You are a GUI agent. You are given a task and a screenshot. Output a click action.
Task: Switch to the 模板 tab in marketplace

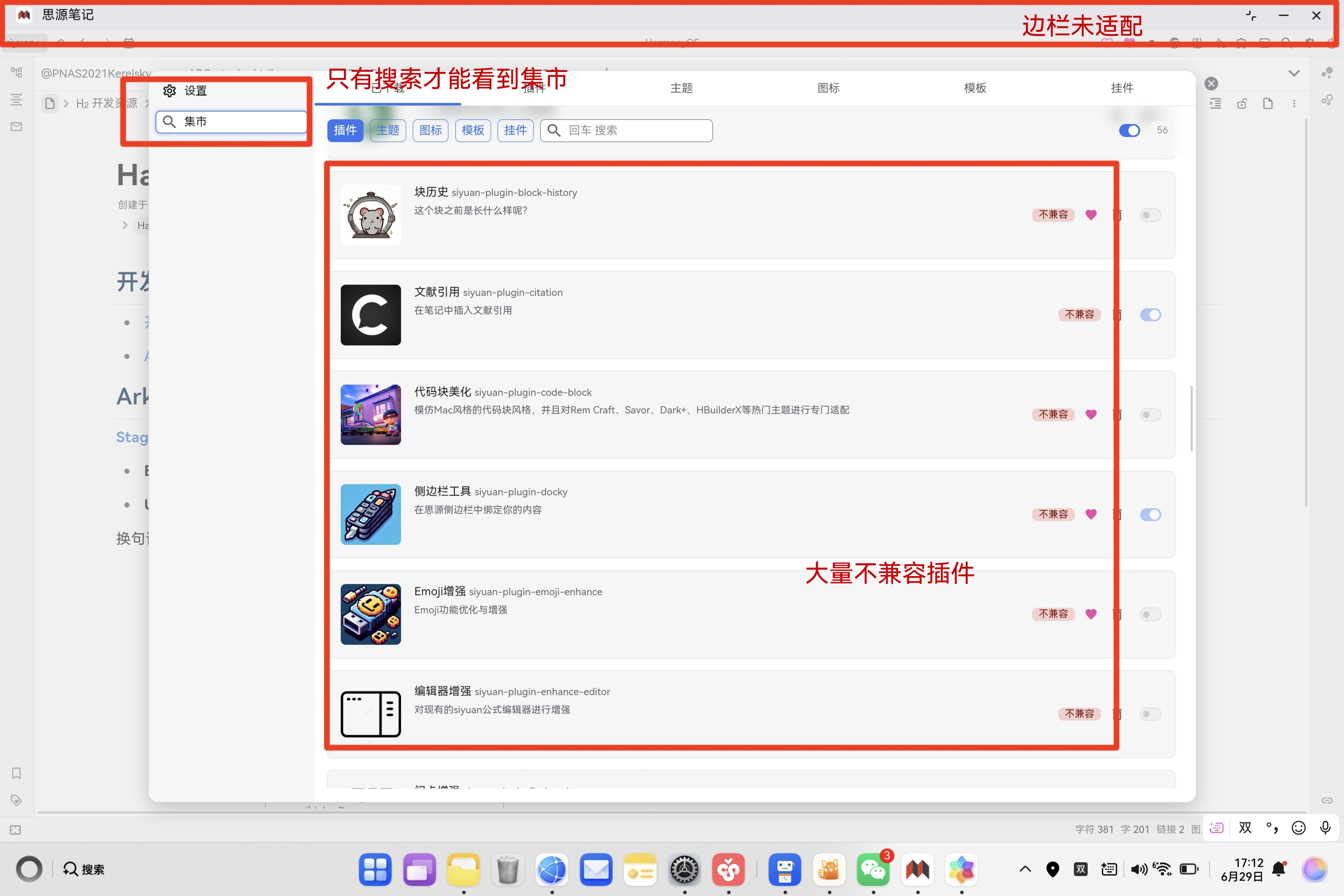tap(975, 87)
